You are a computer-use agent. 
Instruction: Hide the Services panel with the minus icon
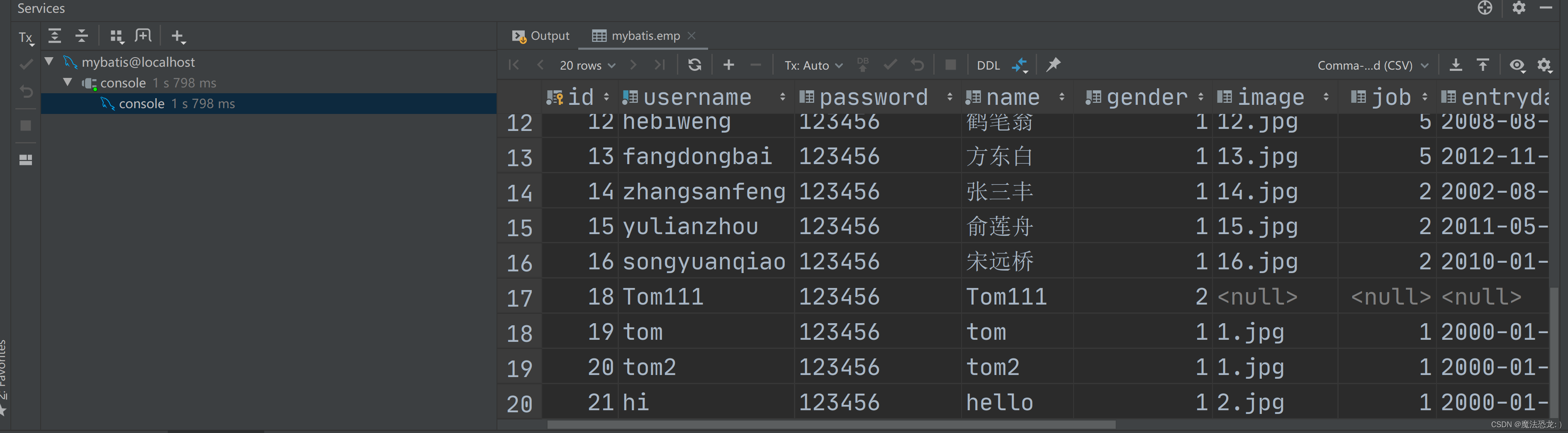coord(1546,8)
